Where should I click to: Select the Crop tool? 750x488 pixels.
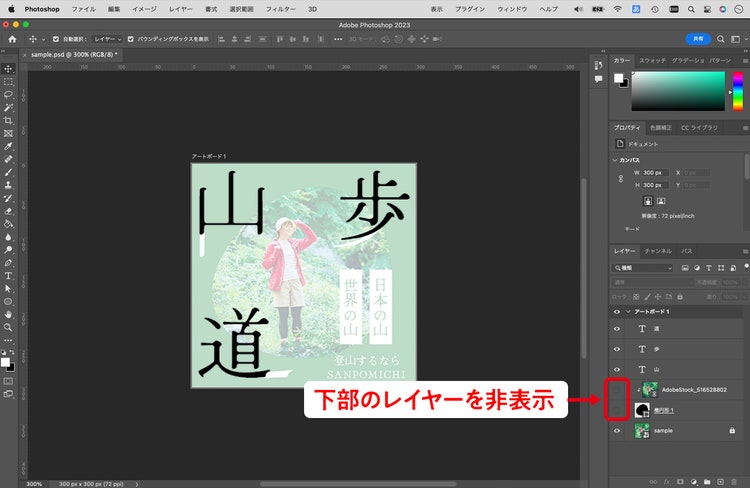click(x=8, y=121)
